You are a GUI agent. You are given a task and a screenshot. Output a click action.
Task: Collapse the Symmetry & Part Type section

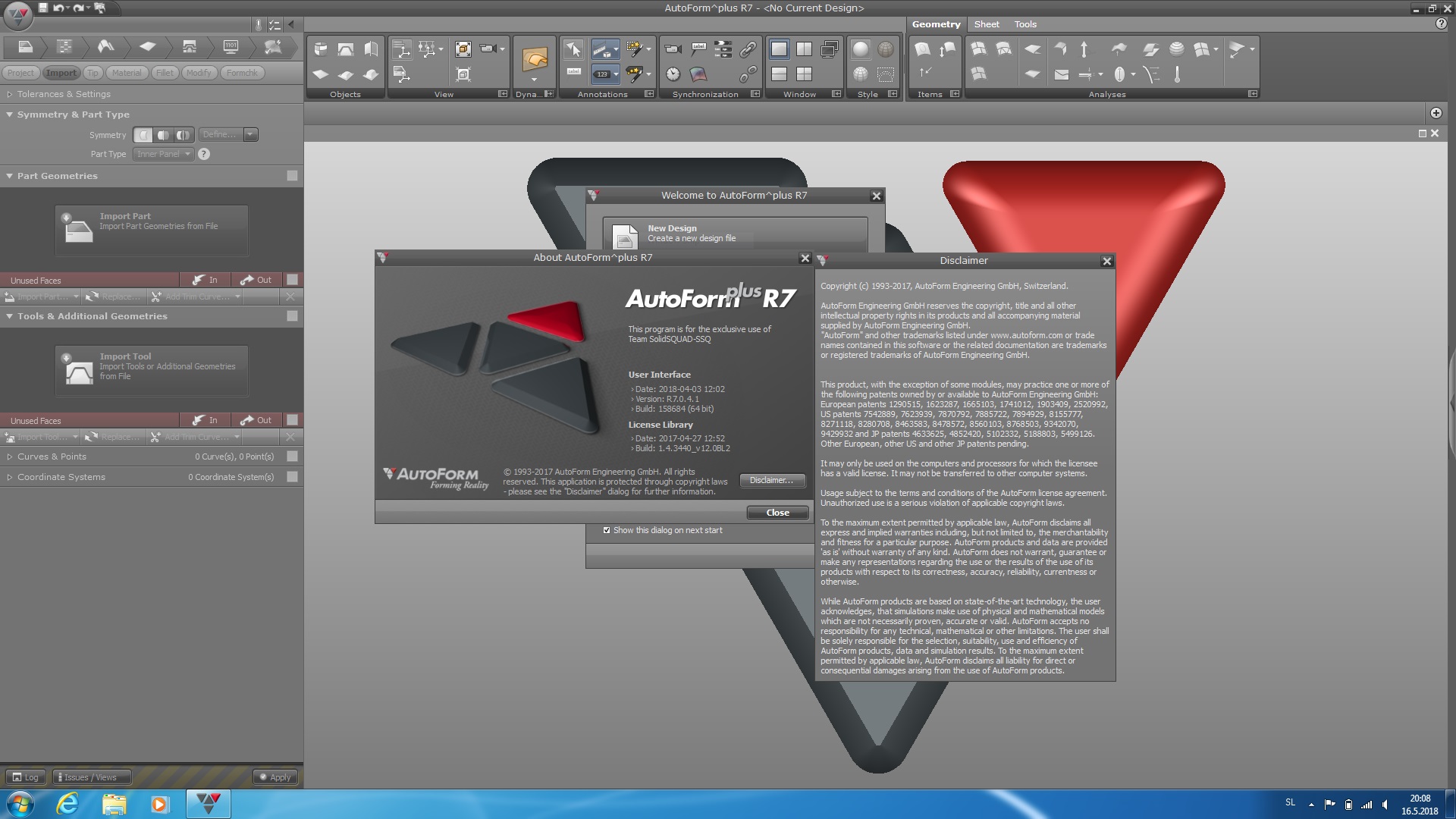click(x=10, y=115)
